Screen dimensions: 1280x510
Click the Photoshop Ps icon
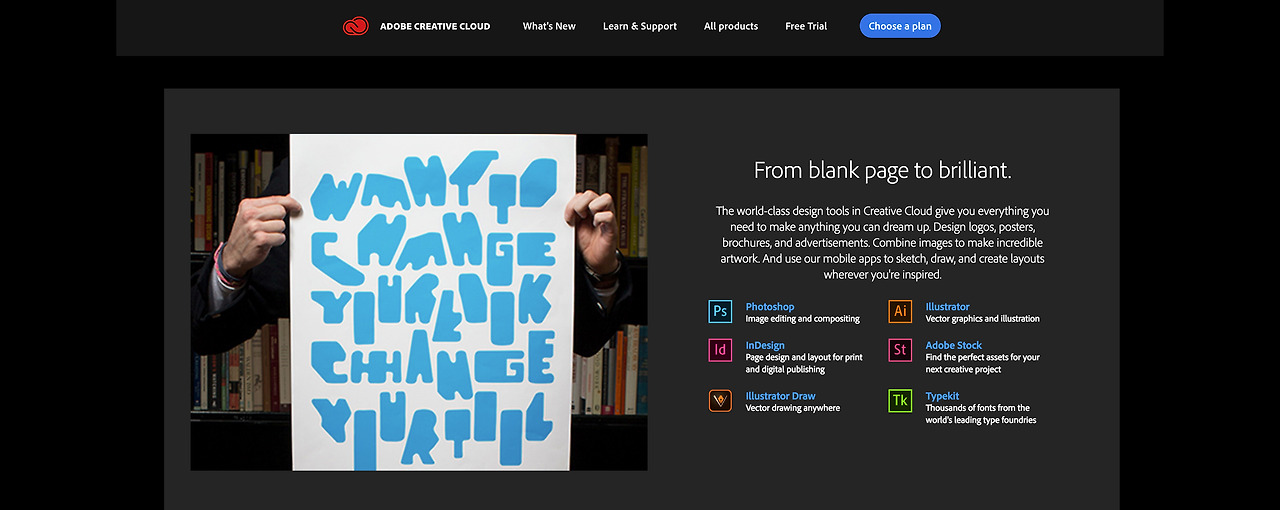pos(720,312)
